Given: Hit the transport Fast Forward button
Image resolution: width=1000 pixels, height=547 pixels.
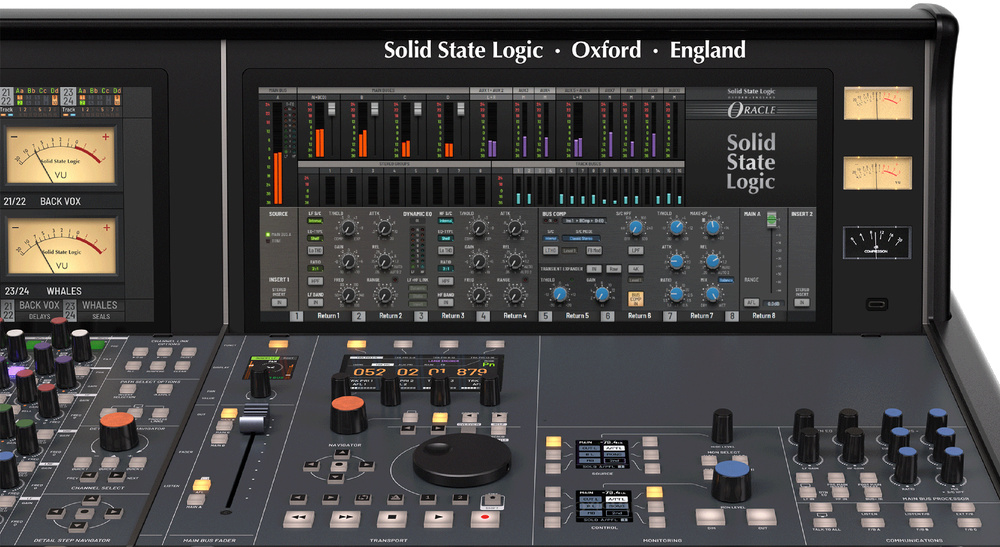Looking at the screenshot, I should pyautogui.click(x=345, y=518).
